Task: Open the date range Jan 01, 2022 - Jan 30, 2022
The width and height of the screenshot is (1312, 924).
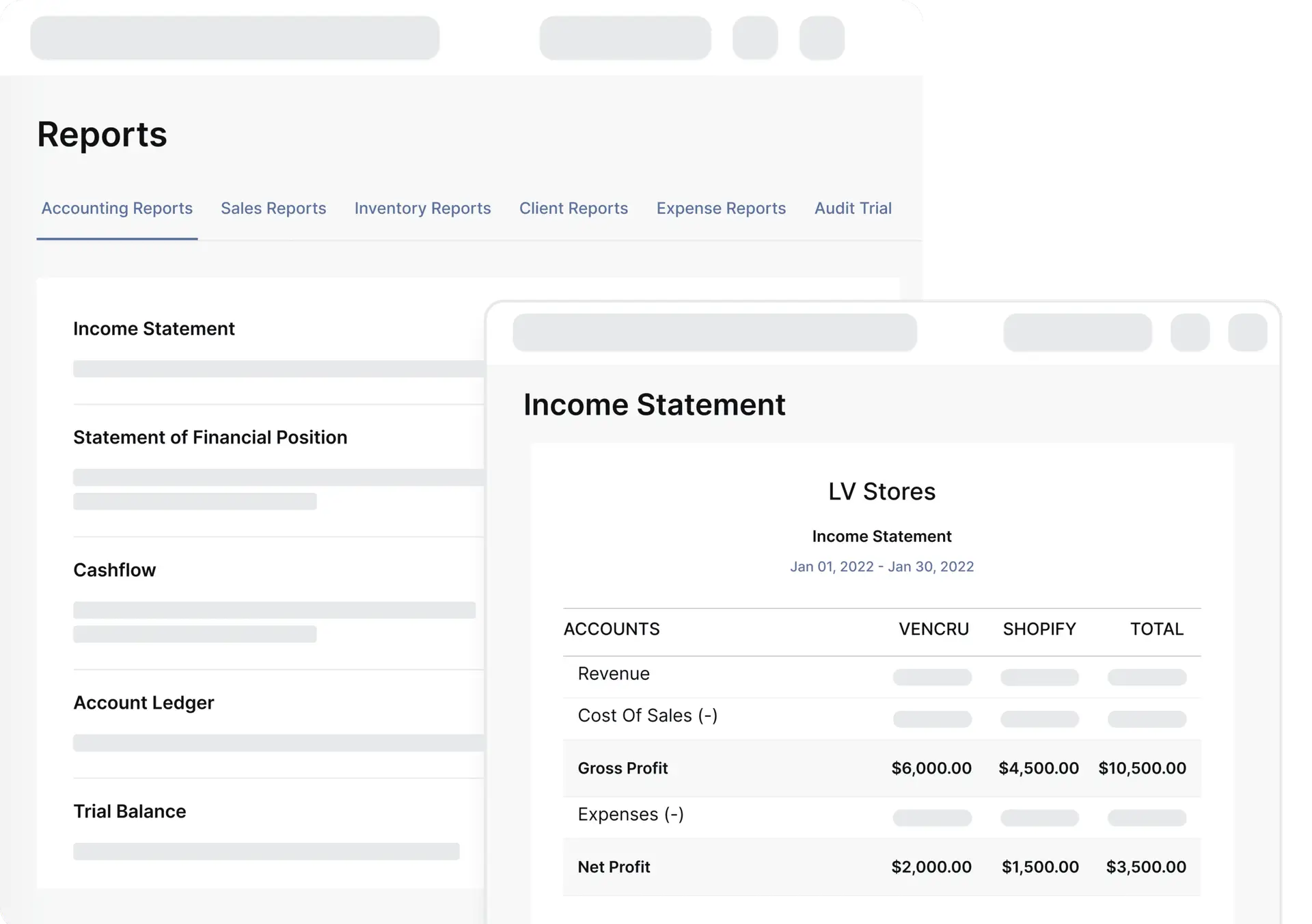Action: pyautogui.click(x=882, y=566)
